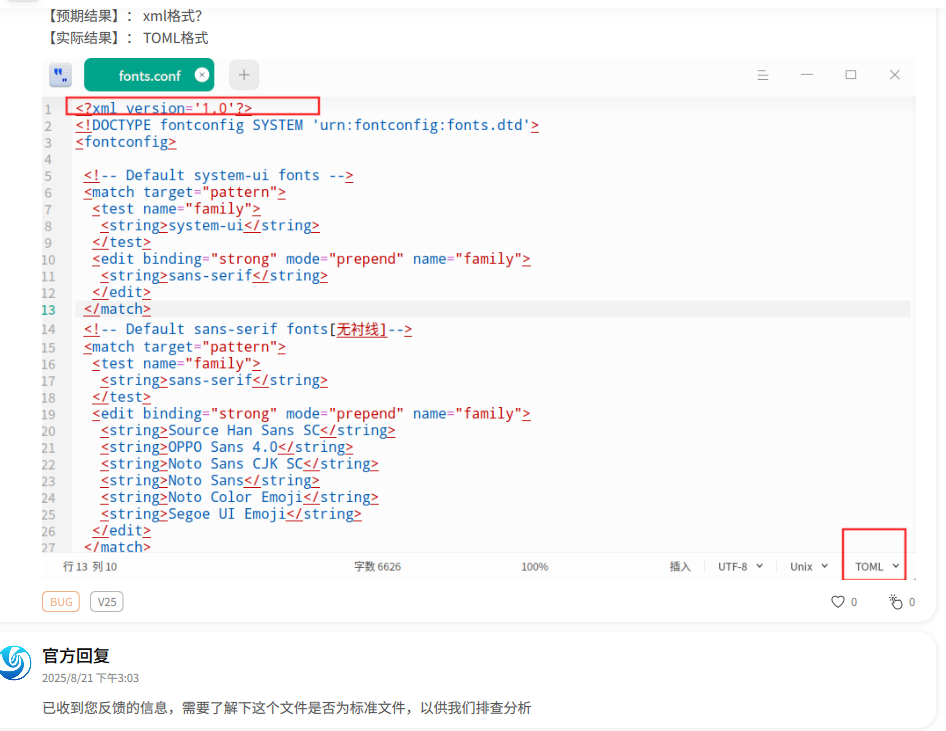Click line number 13 in gutter
This screenshot has width=946, height=731.
click(48, 310)
